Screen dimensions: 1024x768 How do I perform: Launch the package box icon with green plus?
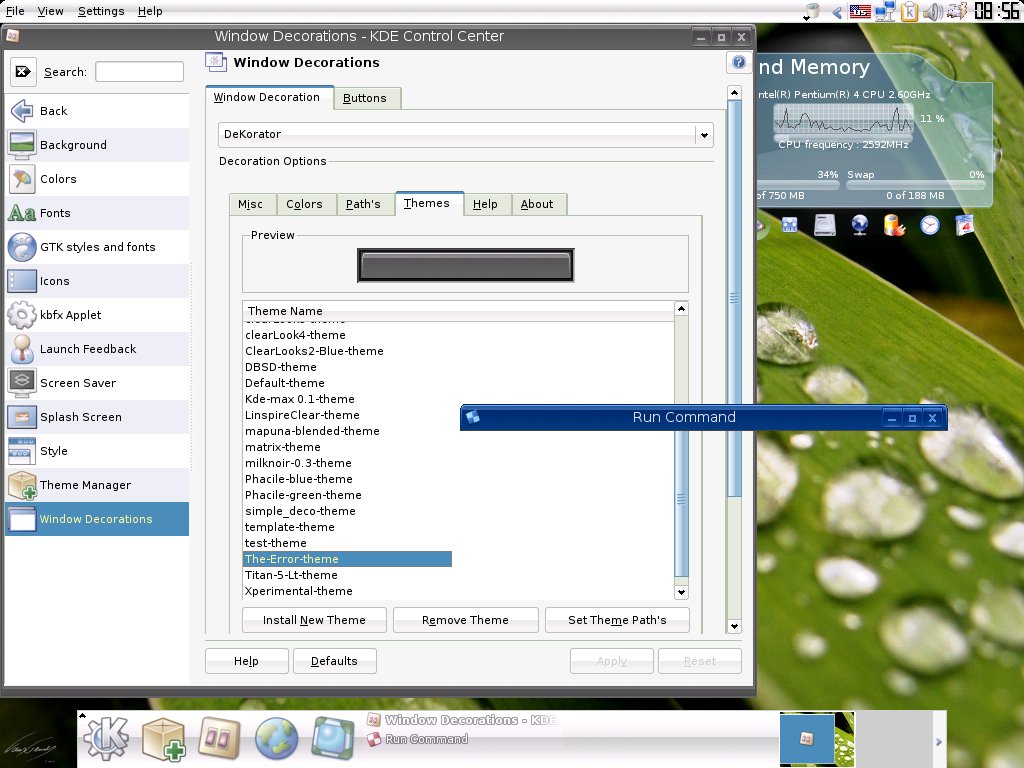[x=163, y=739]
